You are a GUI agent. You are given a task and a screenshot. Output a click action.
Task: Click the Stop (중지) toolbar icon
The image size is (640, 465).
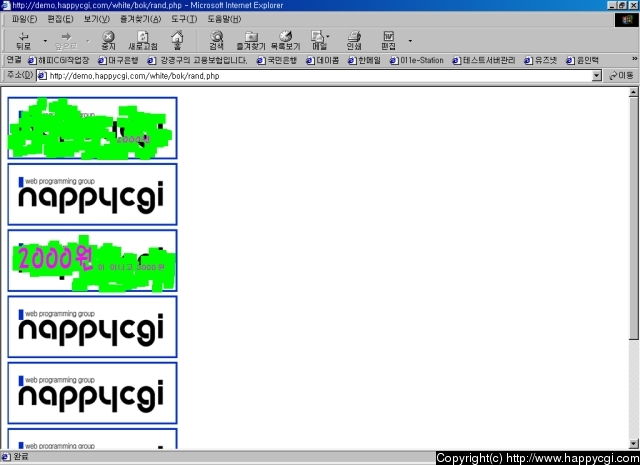pyautogui.click(x=108, y=41)
